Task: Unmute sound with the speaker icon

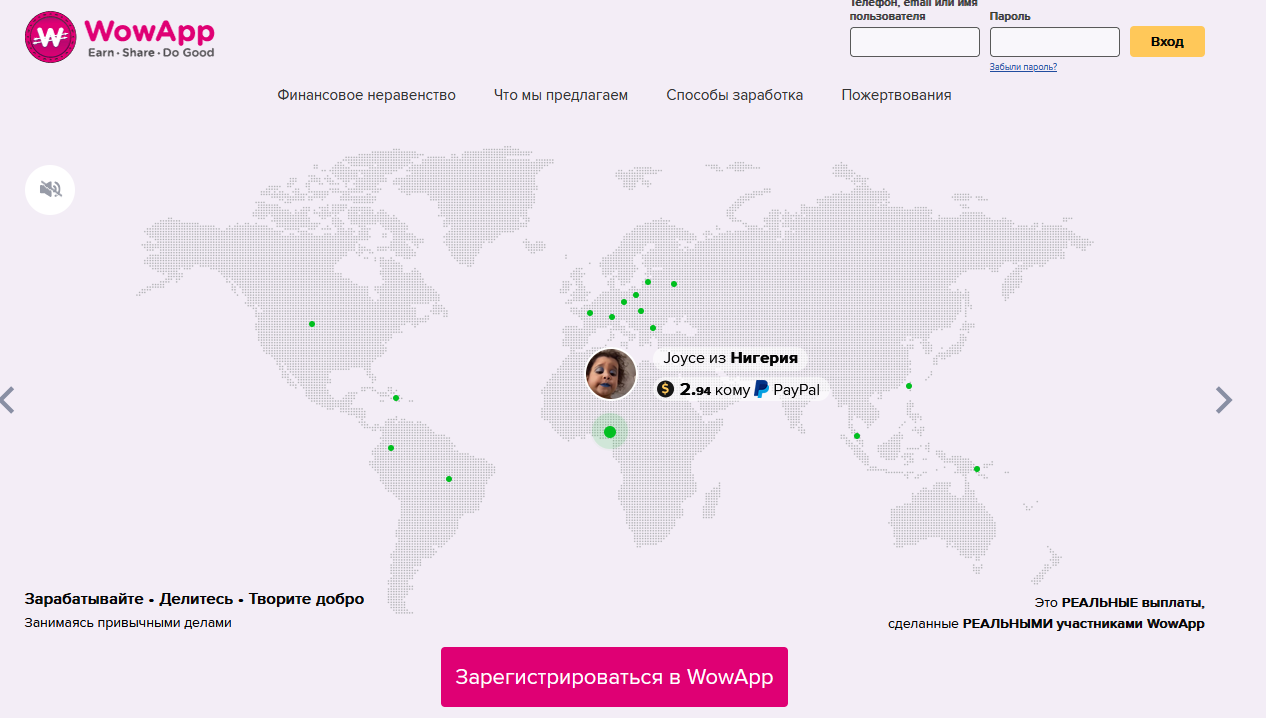Action: click(50, 189)
